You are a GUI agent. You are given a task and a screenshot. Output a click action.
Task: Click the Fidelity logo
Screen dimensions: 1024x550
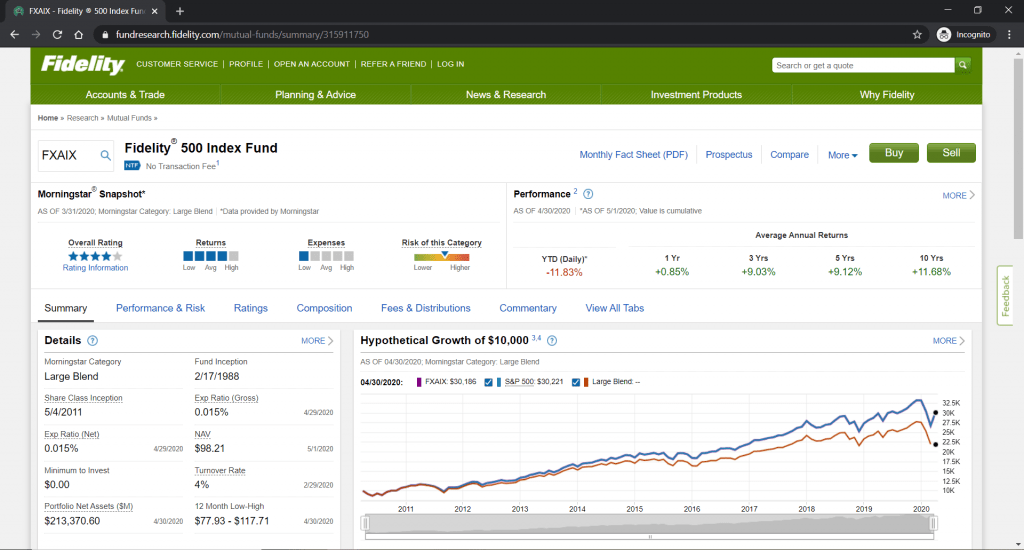point(82,64)
